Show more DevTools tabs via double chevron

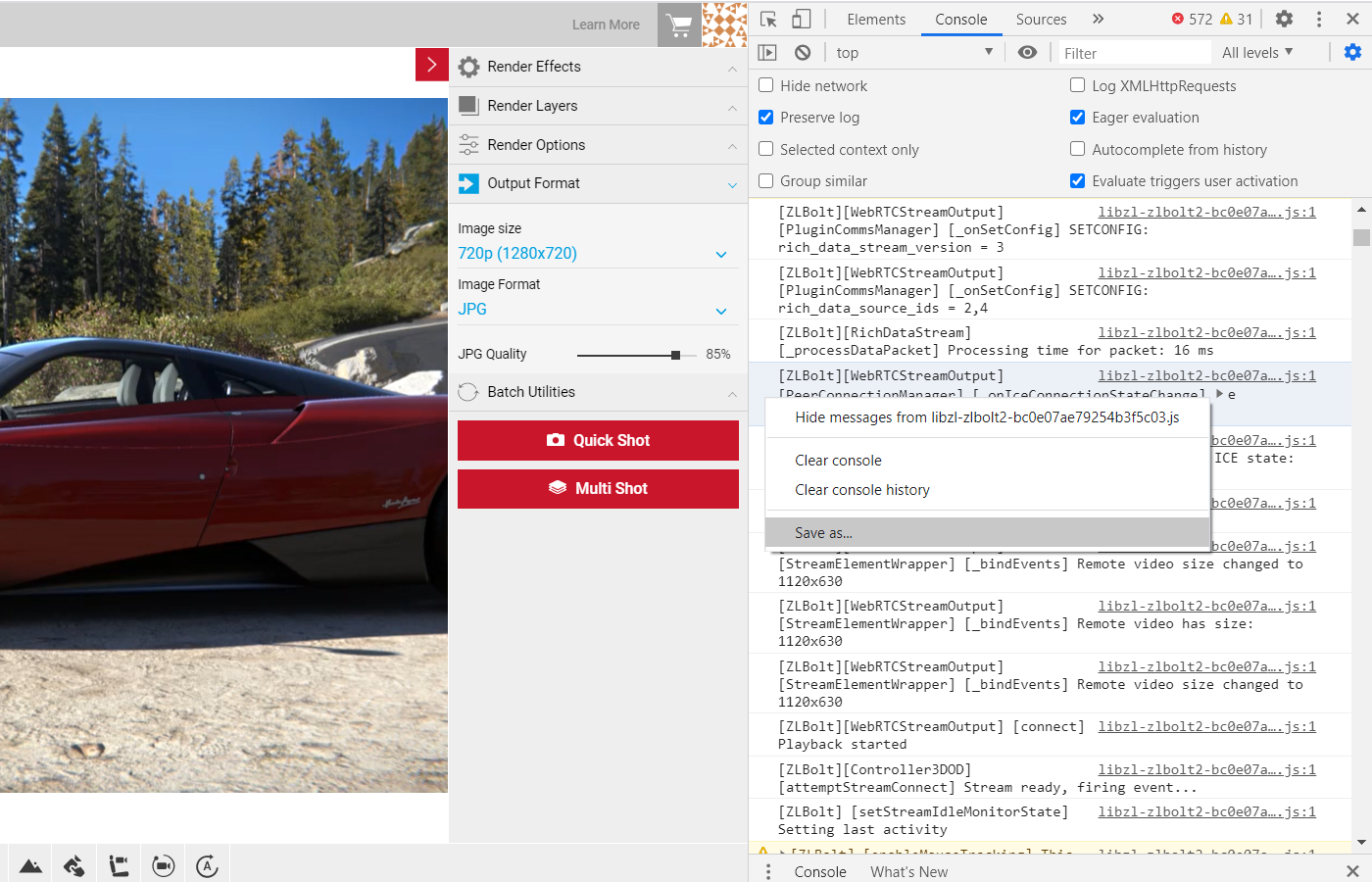[x=1099, y=19]
